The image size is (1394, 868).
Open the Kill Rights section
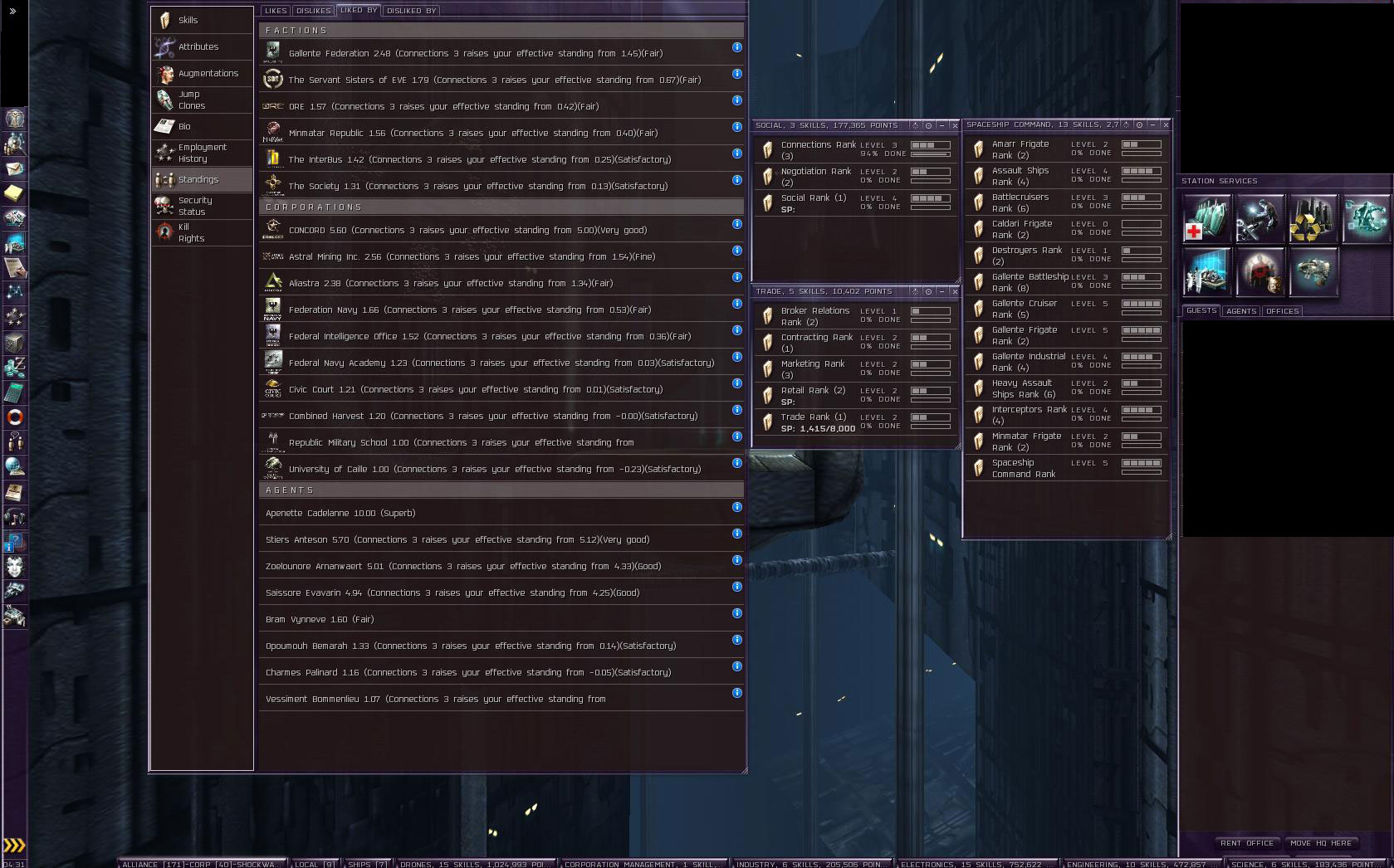pyautogui.click(x=203, y=232)
